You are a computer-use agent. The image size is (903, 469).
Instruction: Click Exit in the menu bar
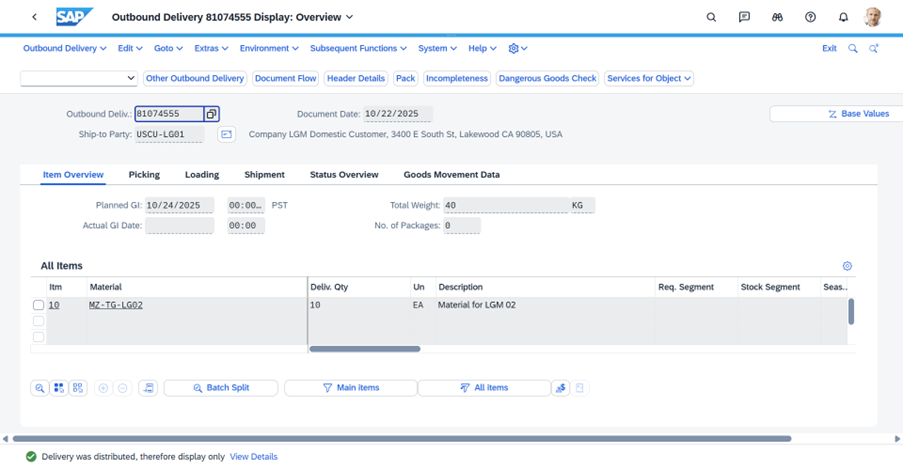point(829,48)
